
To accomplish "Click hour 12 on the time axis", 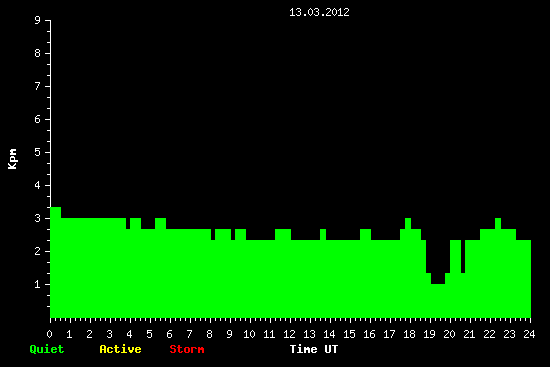I will tap(289, 334).
